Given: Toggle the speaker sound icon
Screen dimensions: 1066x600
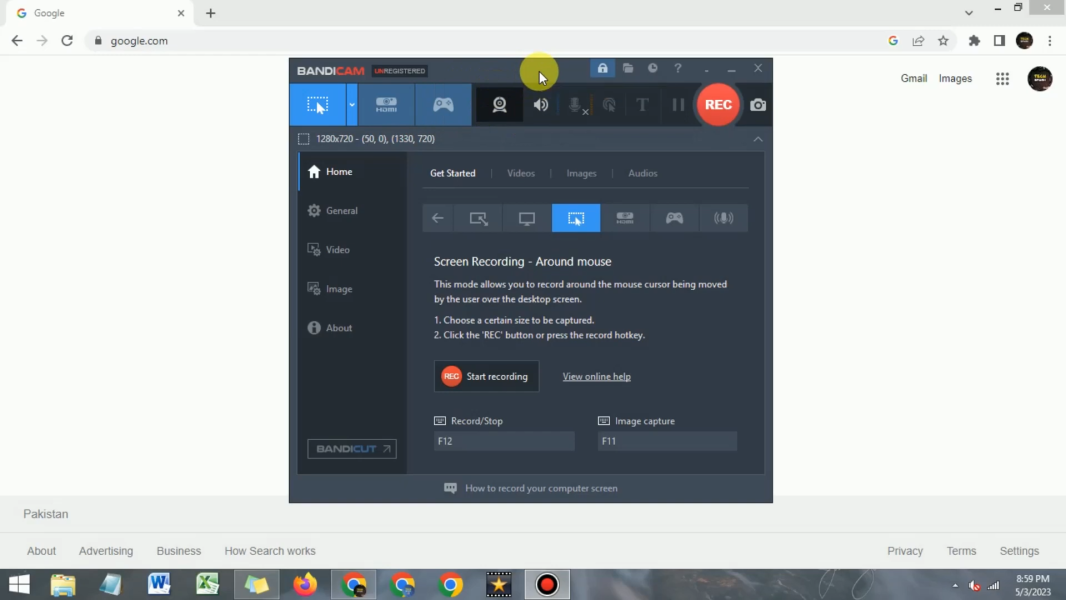Looking at the screenshot, I should point(541,105).
